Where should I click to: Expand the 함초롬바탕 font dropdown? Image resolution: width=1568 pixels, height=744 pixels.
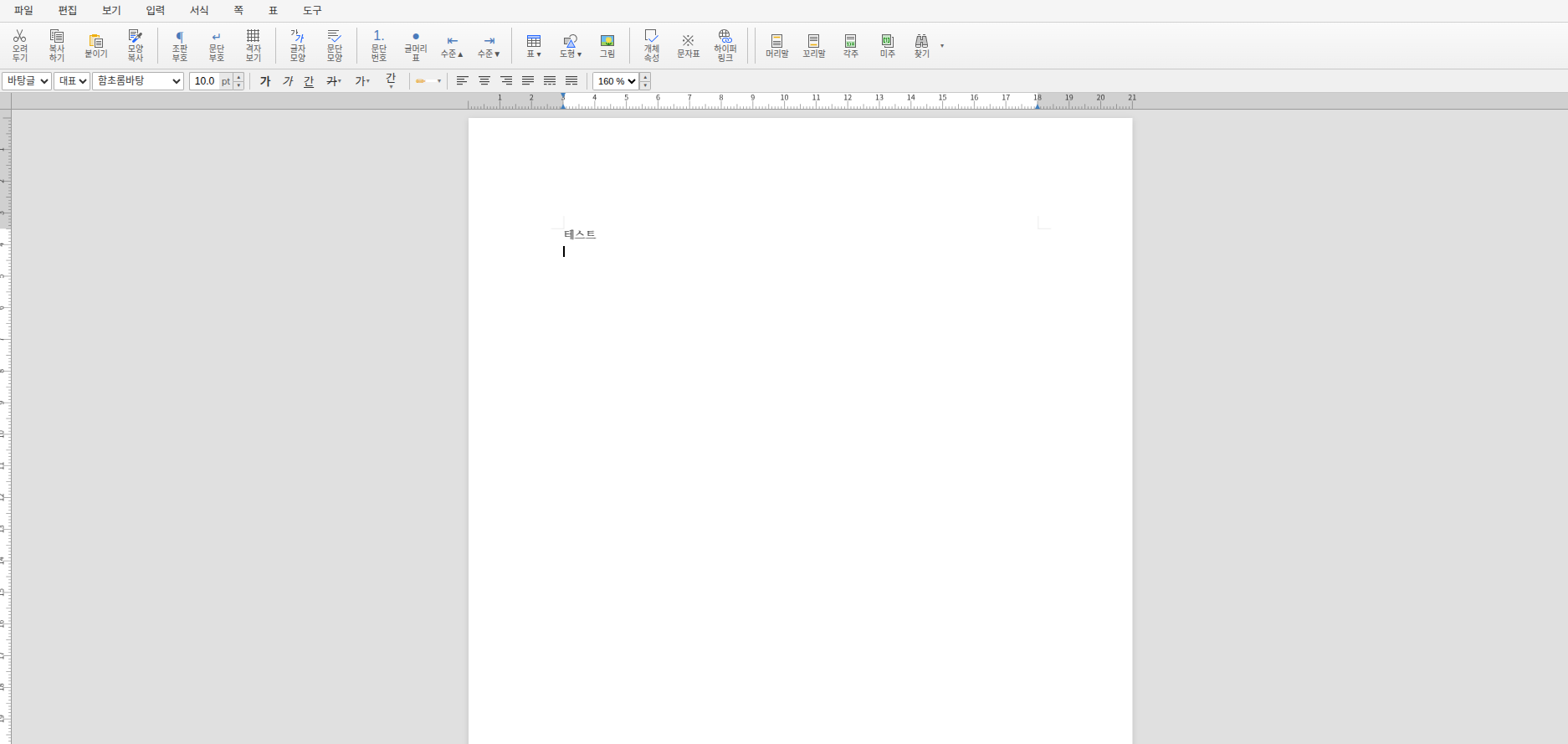tap(138, 81)
